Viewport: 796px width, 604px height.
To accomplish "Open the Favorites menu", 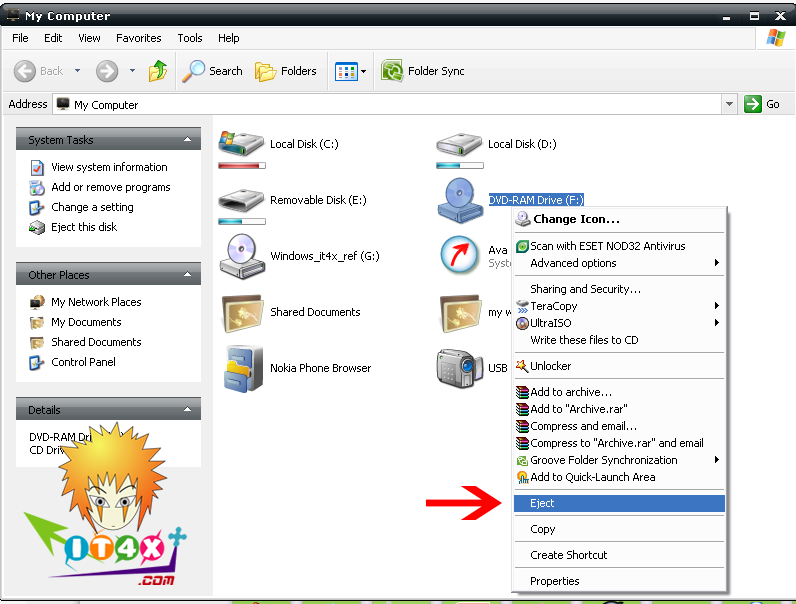I will [138, 38].
